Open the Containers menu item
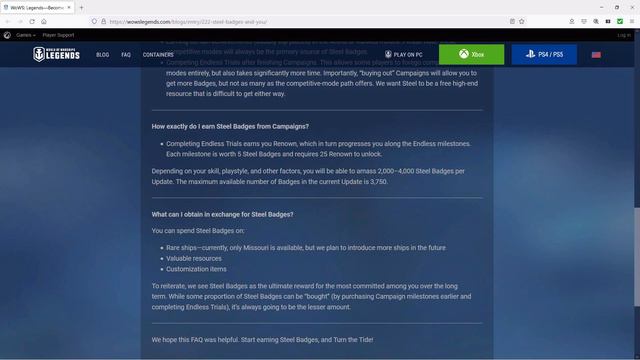The image size is (640, 360). pos(158,54)
